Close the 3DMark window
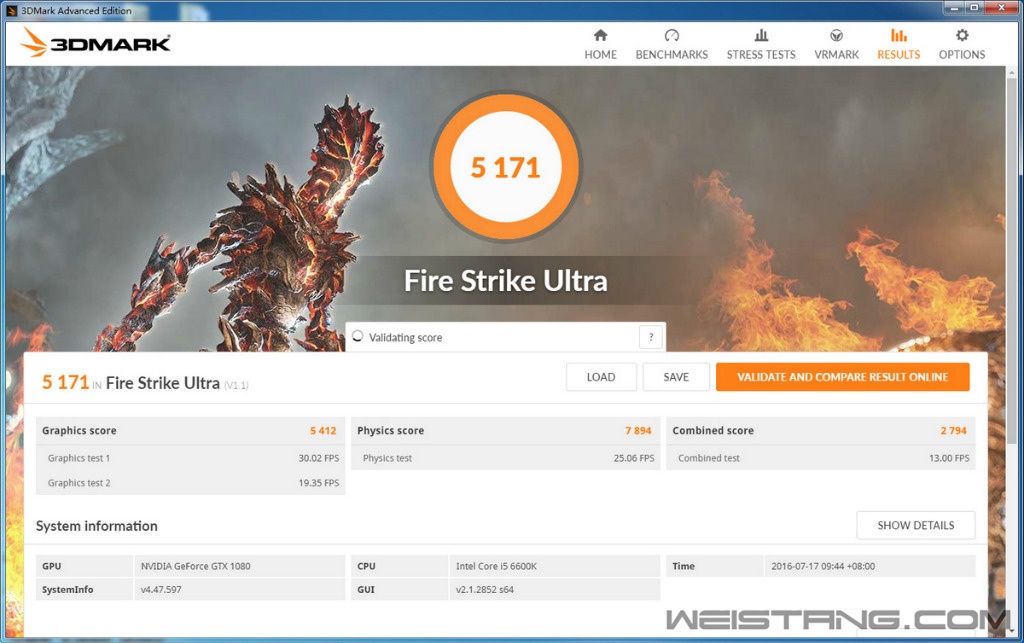The width and height of the screenshot is (1024, 643). pyautogui.click(x=1002, y=8)
